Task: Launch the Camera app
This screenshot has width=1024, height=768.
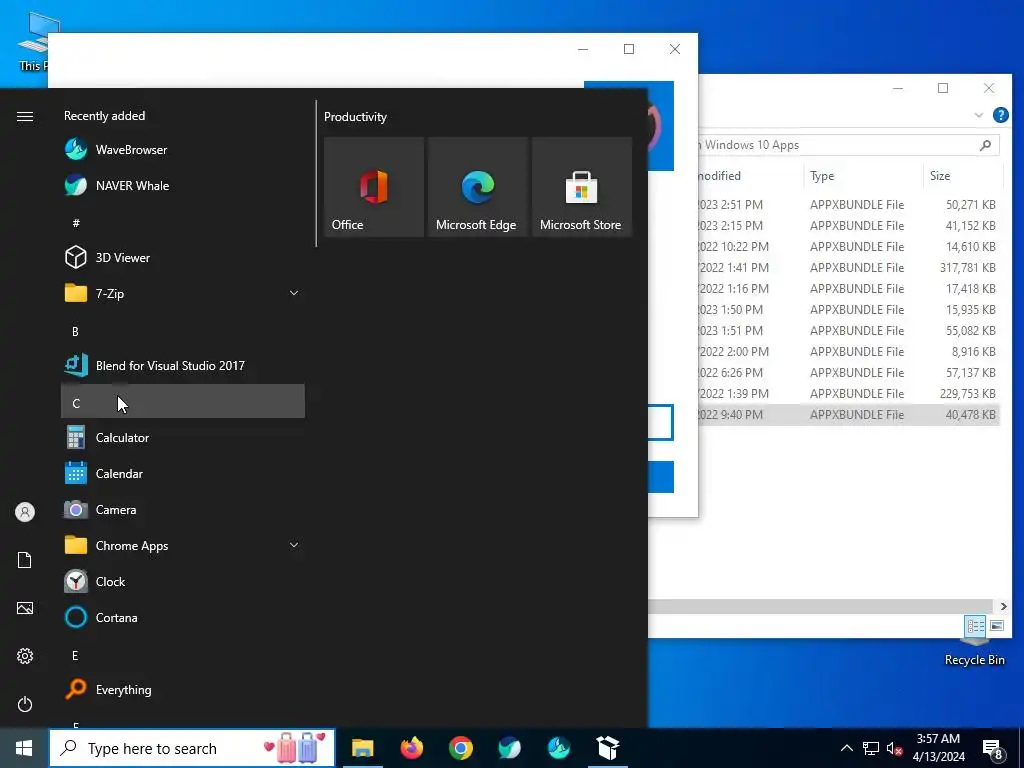Action: click(183, 509)
